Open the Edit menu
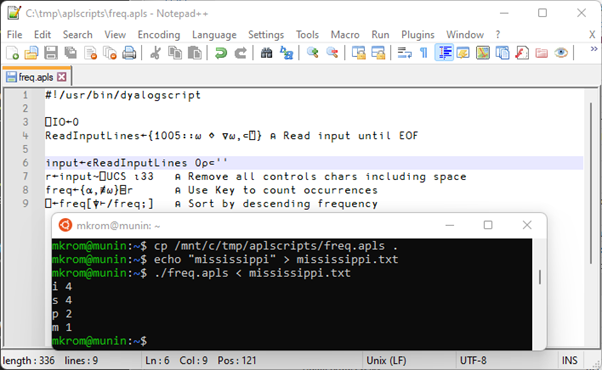 (x=42, y=35)
